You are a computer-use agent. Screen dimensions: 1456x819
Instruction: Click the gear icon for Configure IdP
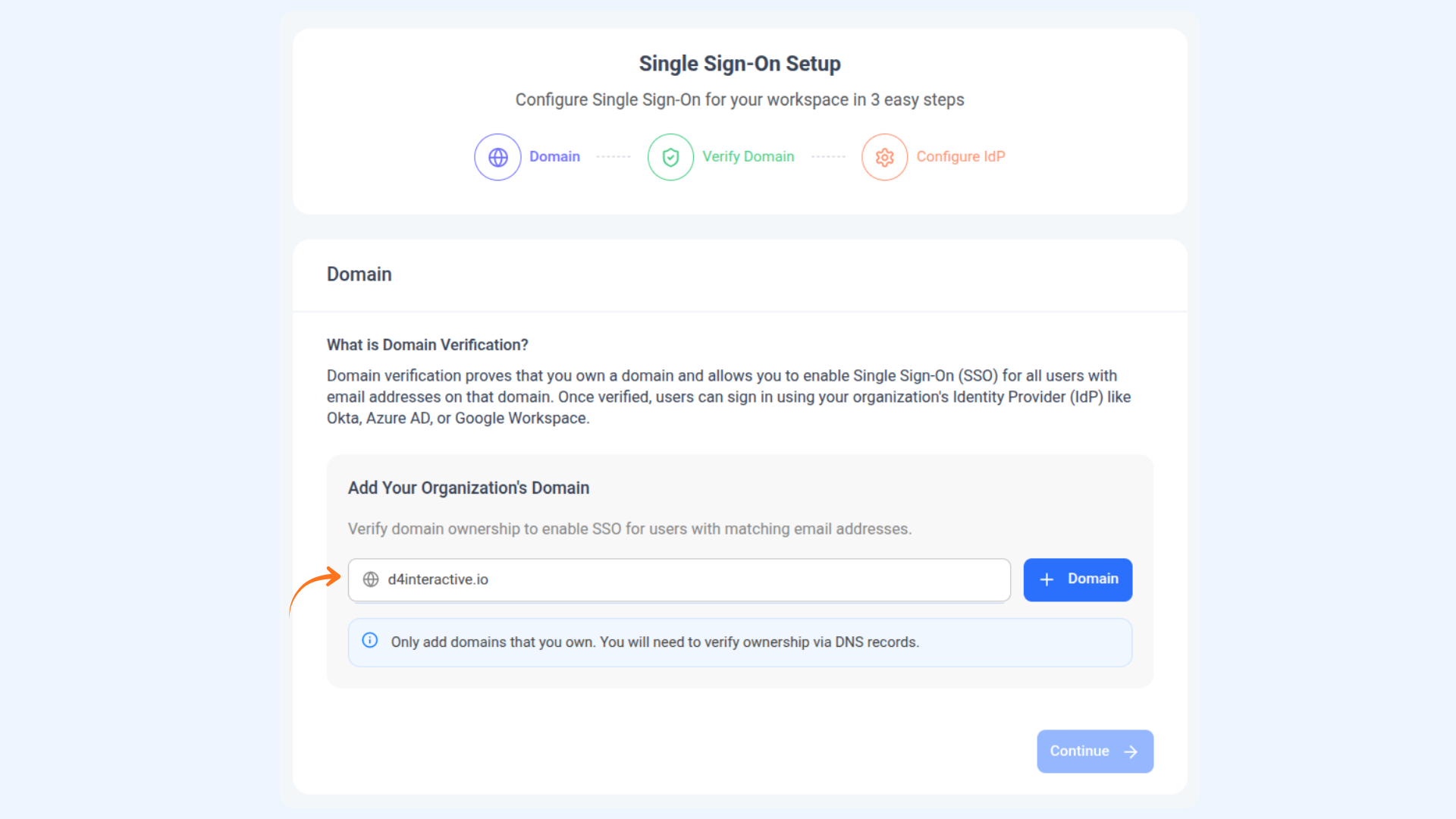tap(884, 157)
